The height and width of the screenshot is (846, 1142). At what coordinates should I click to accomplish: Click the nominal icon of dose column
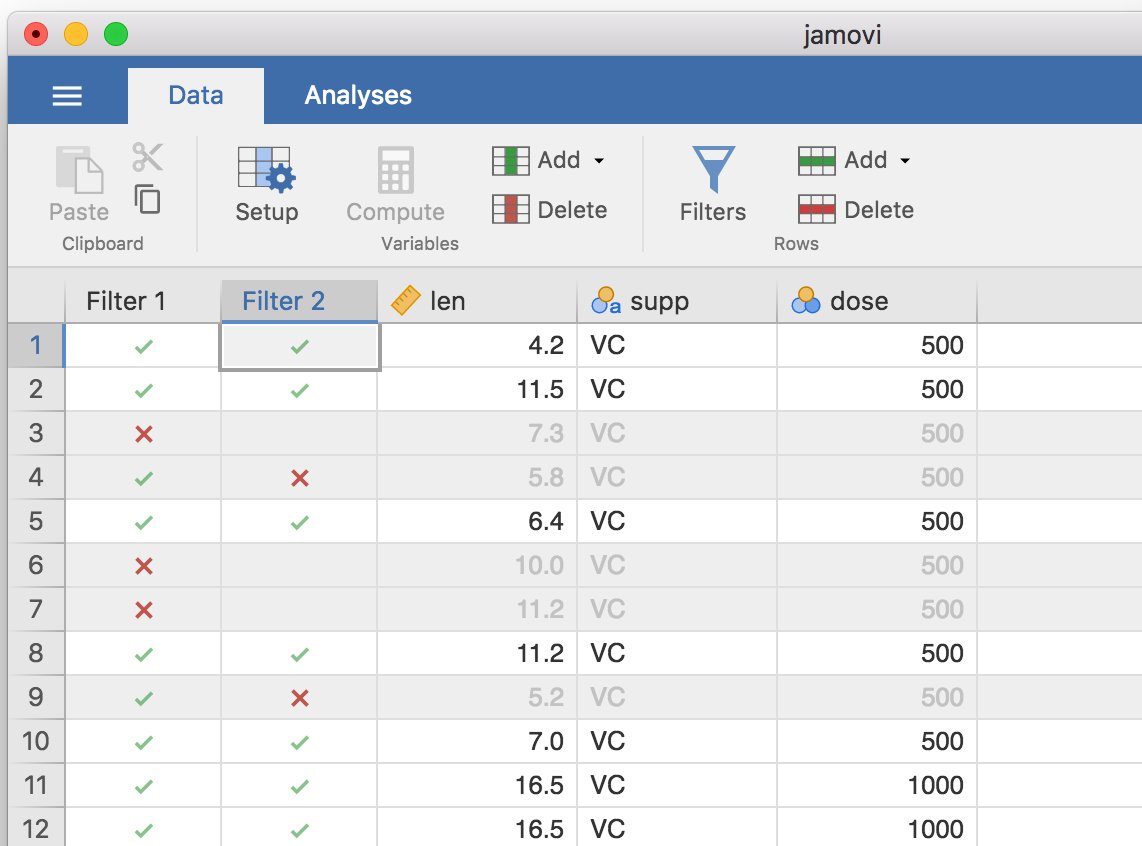806,300
